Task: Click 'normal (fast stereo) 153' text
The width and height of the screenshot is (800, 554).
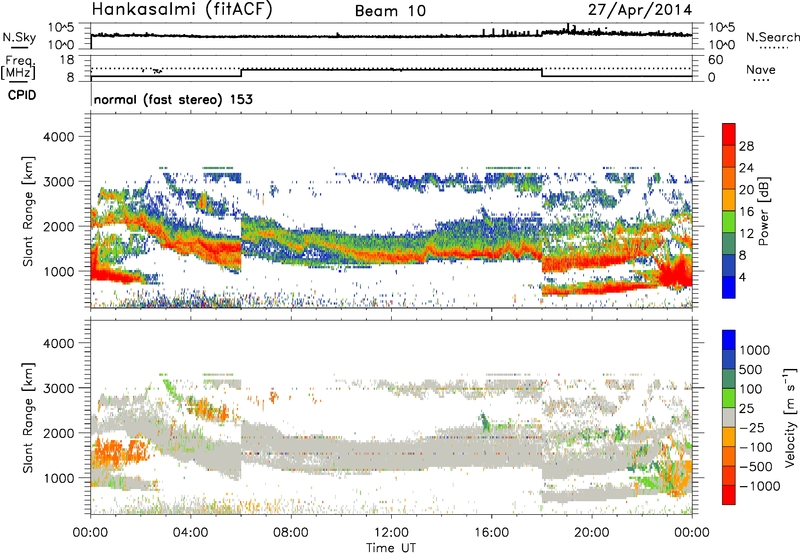Action: [173, 99]
